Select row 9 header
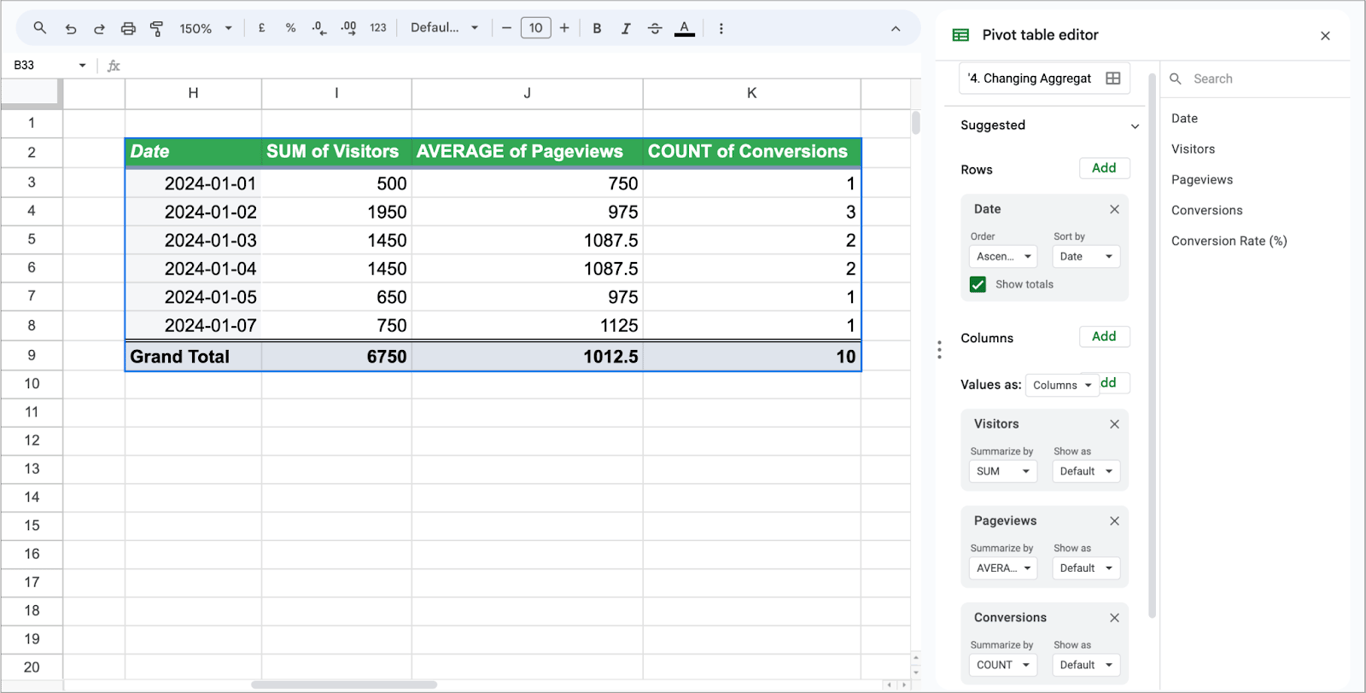This screenshot has width=1366, height=693. (x=31, y=356)
